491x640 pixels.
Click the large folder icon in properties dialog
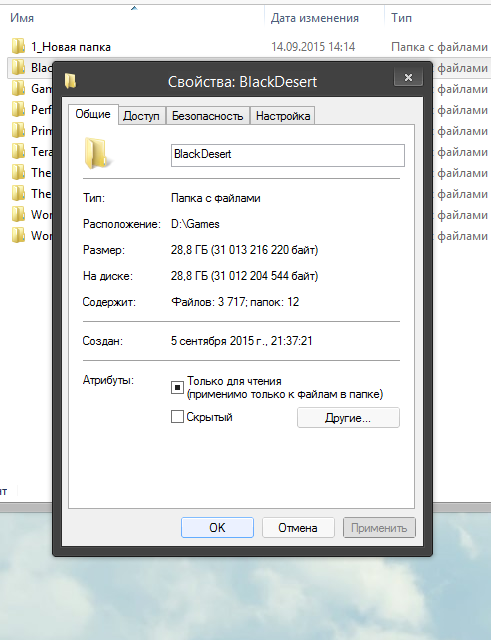pos(97,153)
